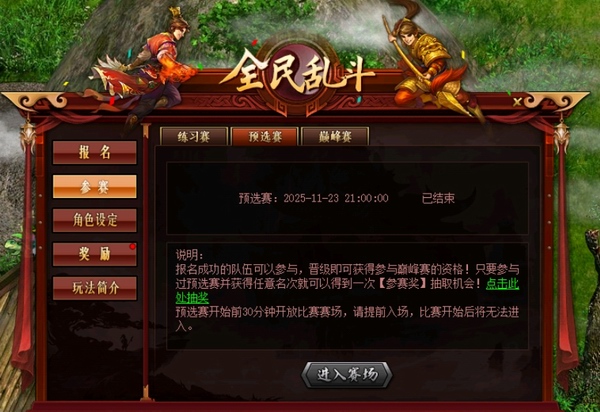Image resolution: width=600 pixels, height=412 pixels.
Task: Click the red notification dot on 奖励
Action: (x=132, y=247)
